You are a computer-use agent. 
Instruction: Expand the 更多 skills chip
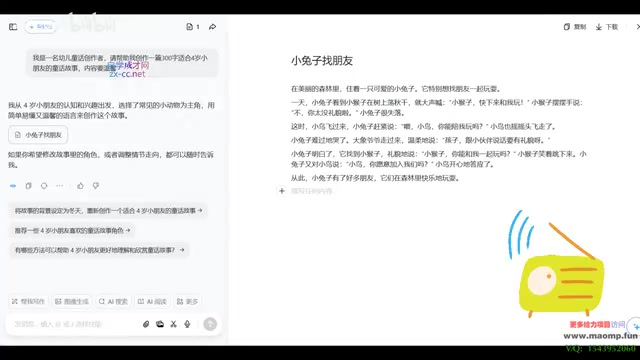pos(187,302)
